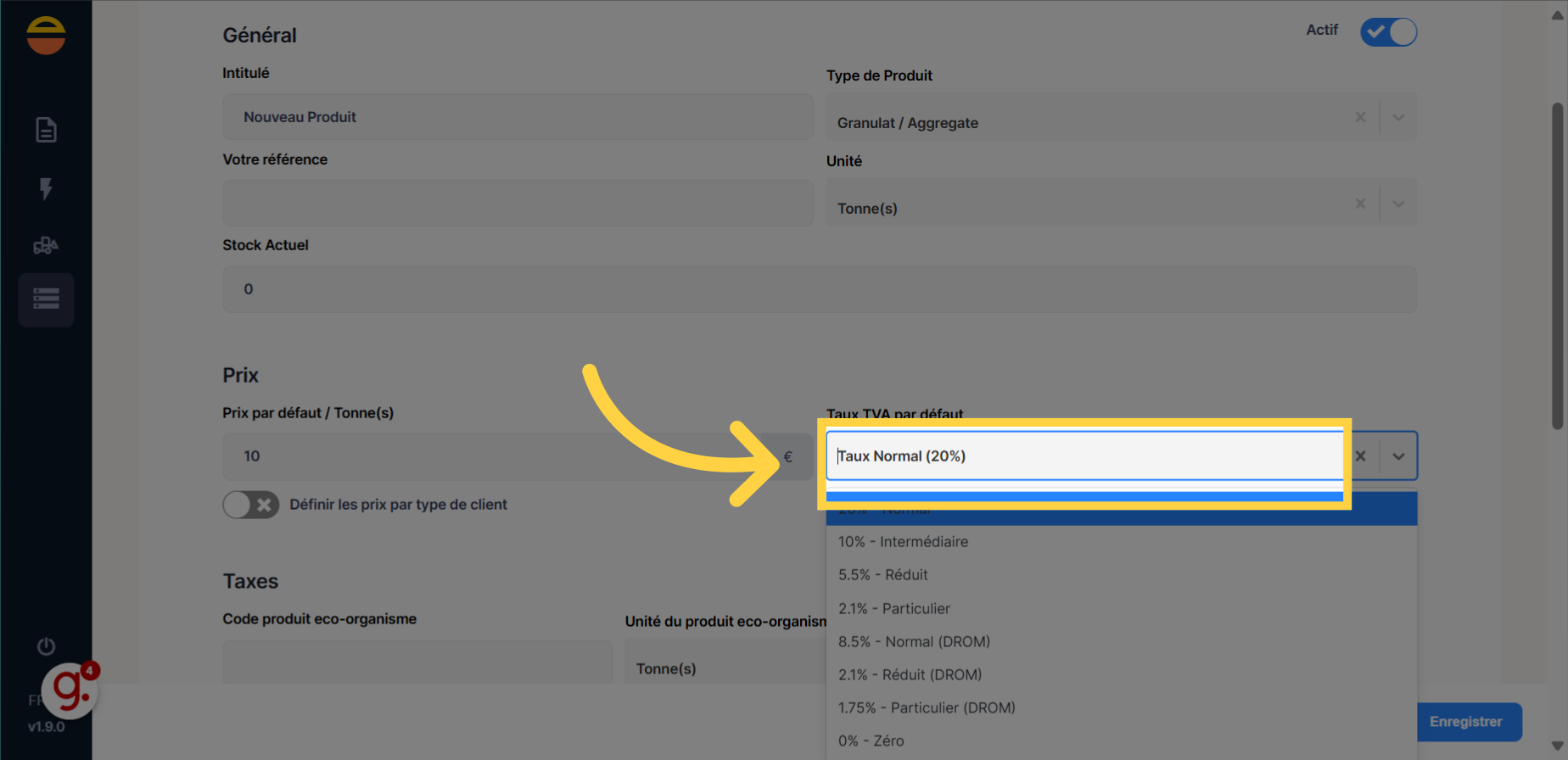The image size is (1568, 760).
Task: Expand the Type de Produit dropdown
Action: click(1398, 117)
